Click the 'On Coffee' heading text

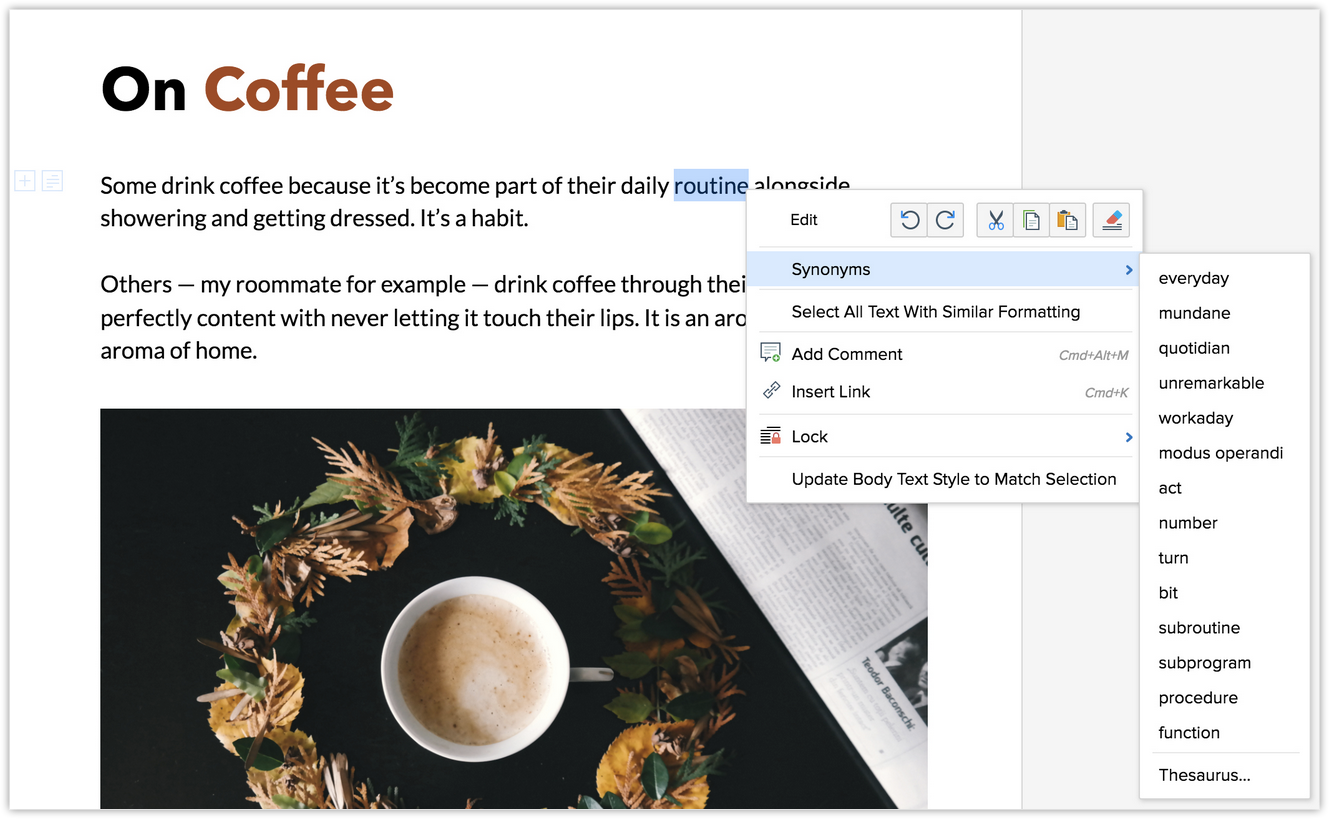coord(247,89)
